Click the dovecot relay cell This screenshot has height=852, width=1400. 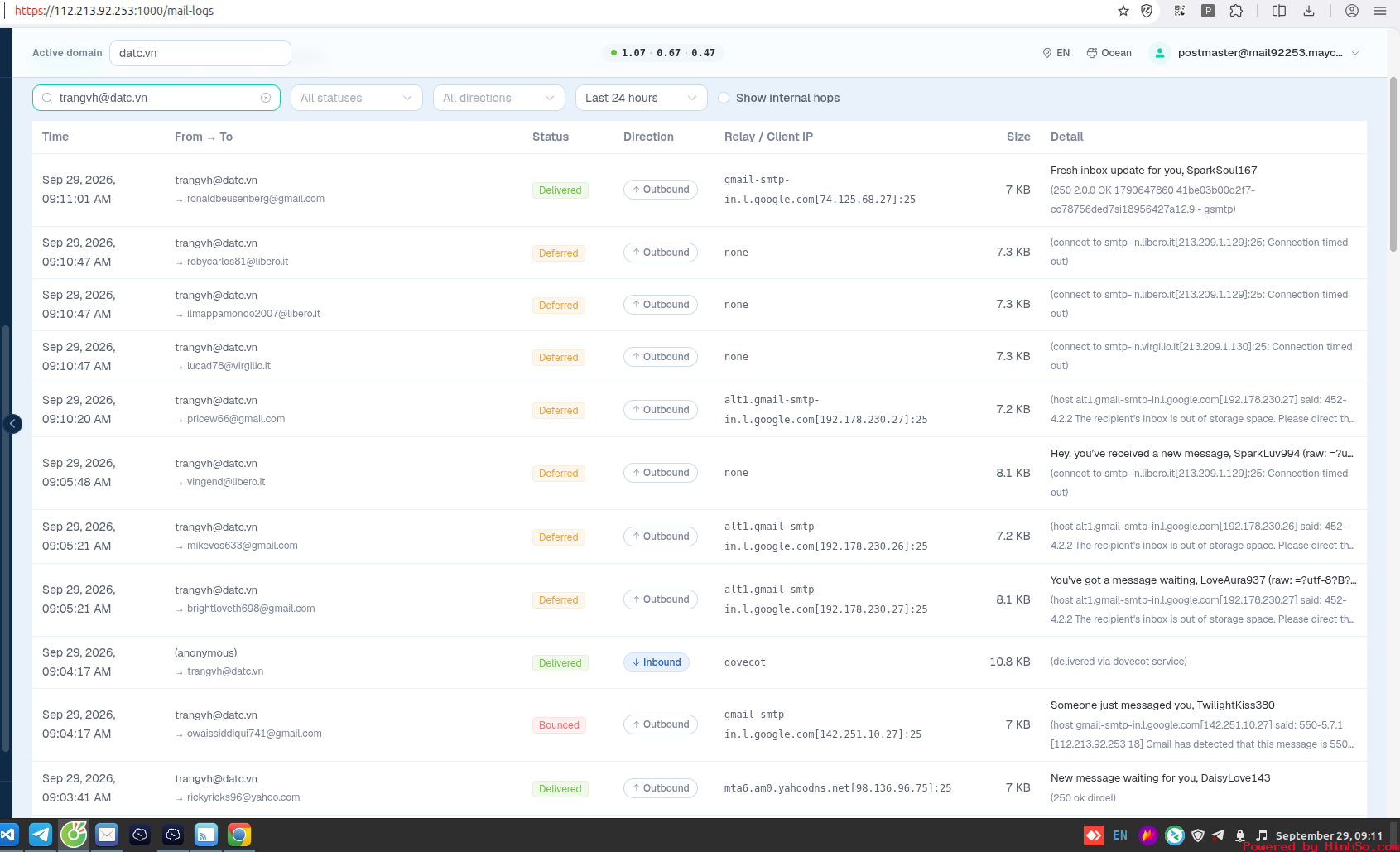coord(745,662)
